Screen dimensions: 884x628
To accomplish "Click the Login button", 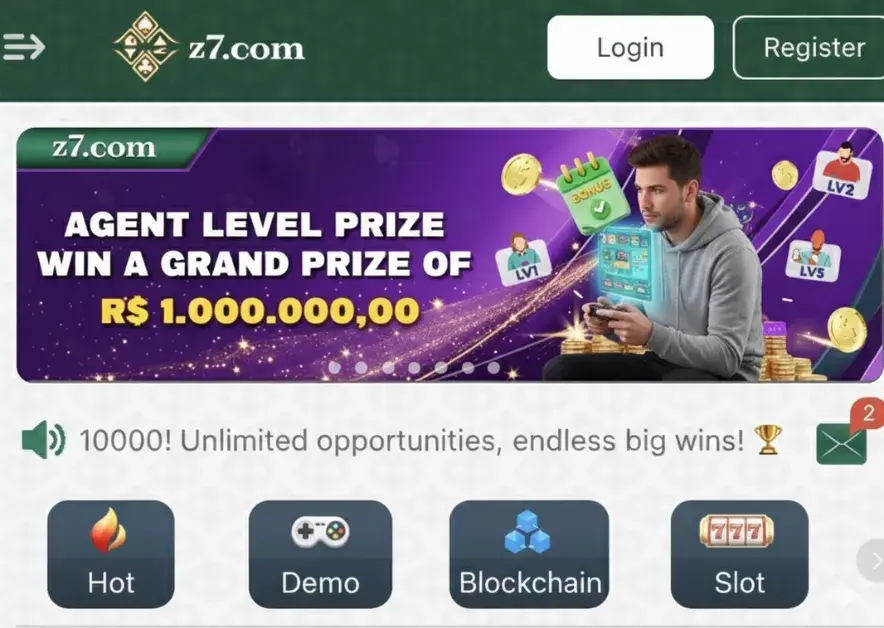I will [630, 47].
